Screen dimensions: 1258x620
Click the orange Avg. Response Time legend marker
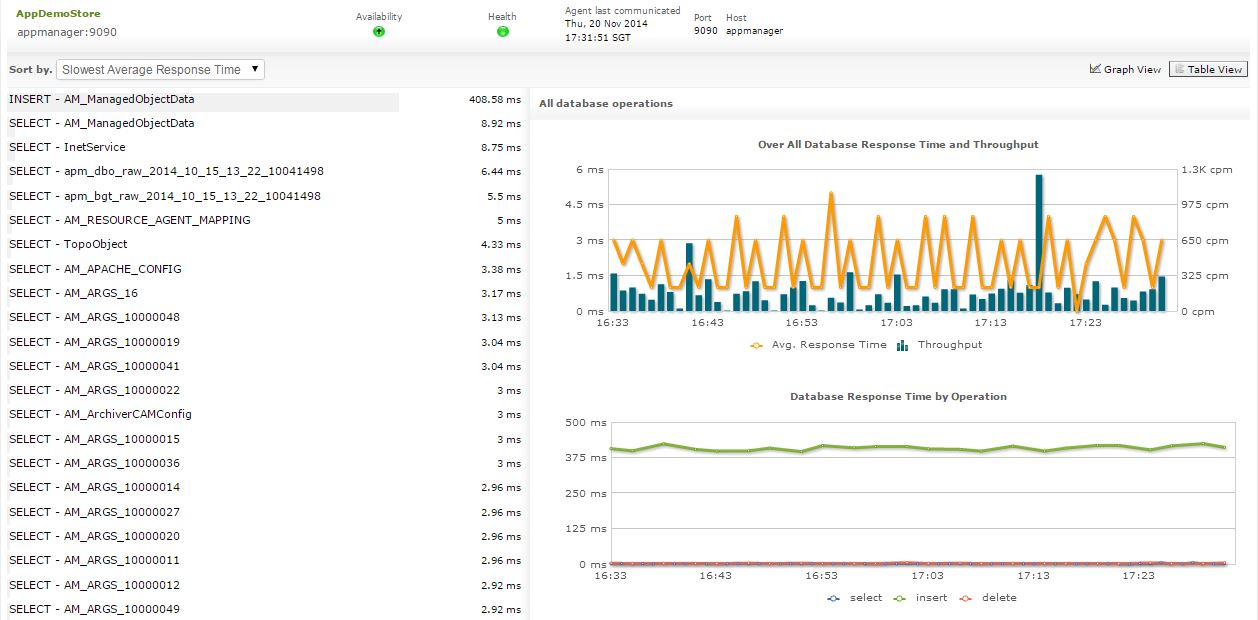757,345
